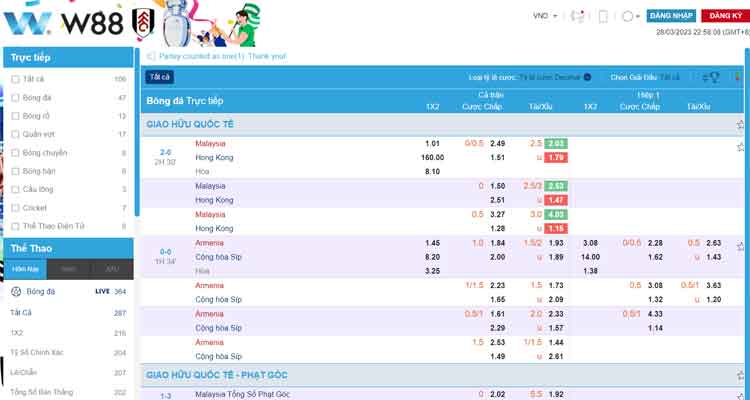750x400 pixels.
Task: Select Armenia over 1/1.5 odds 1.44
Action: pyautogui.click(x=556, y=342)
